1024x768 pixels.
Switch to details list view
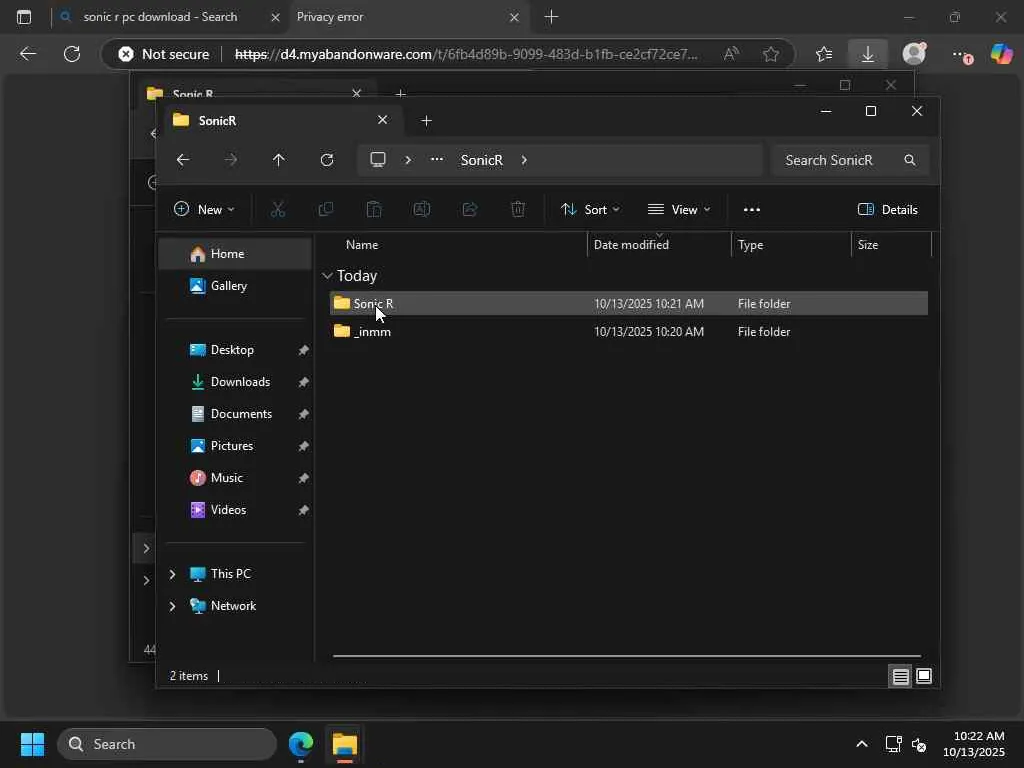click(x=900, y=676)
